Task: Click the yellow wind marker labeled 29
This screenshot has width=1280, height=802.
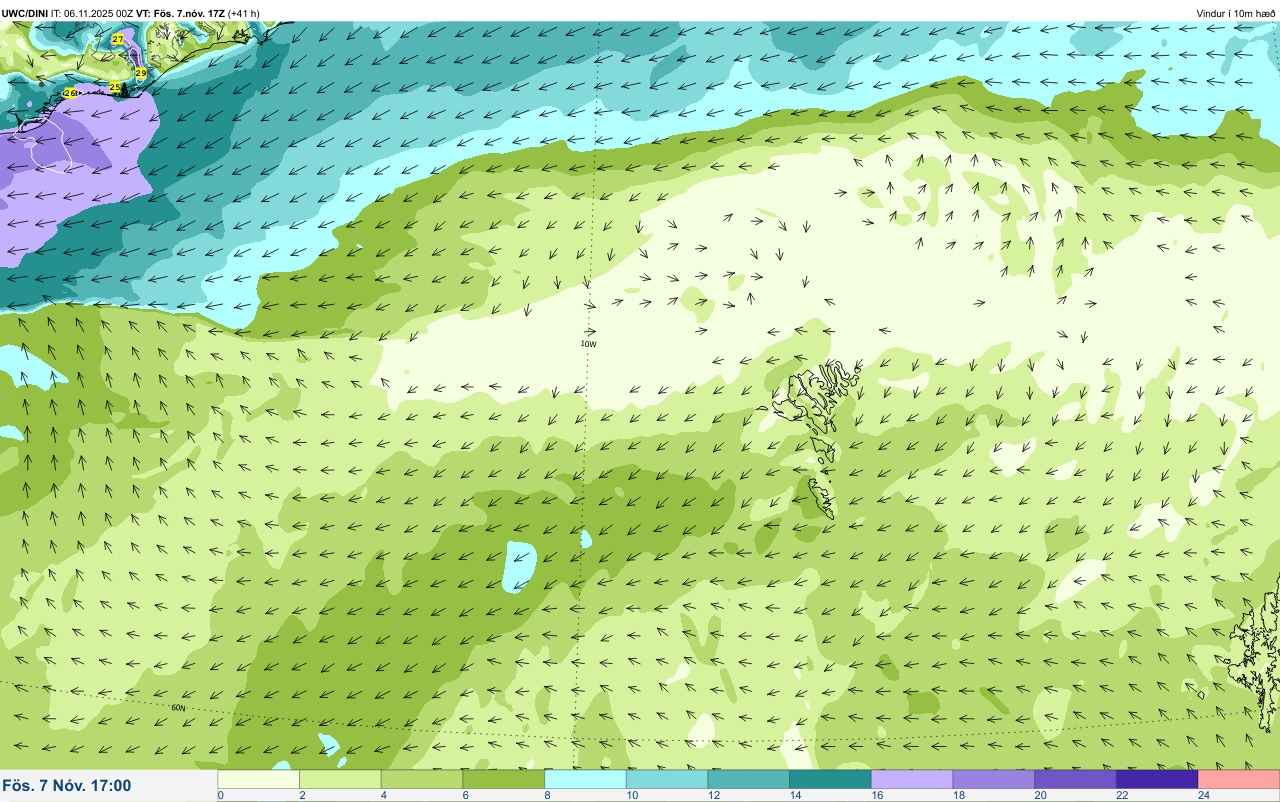Action: point(141,73)
